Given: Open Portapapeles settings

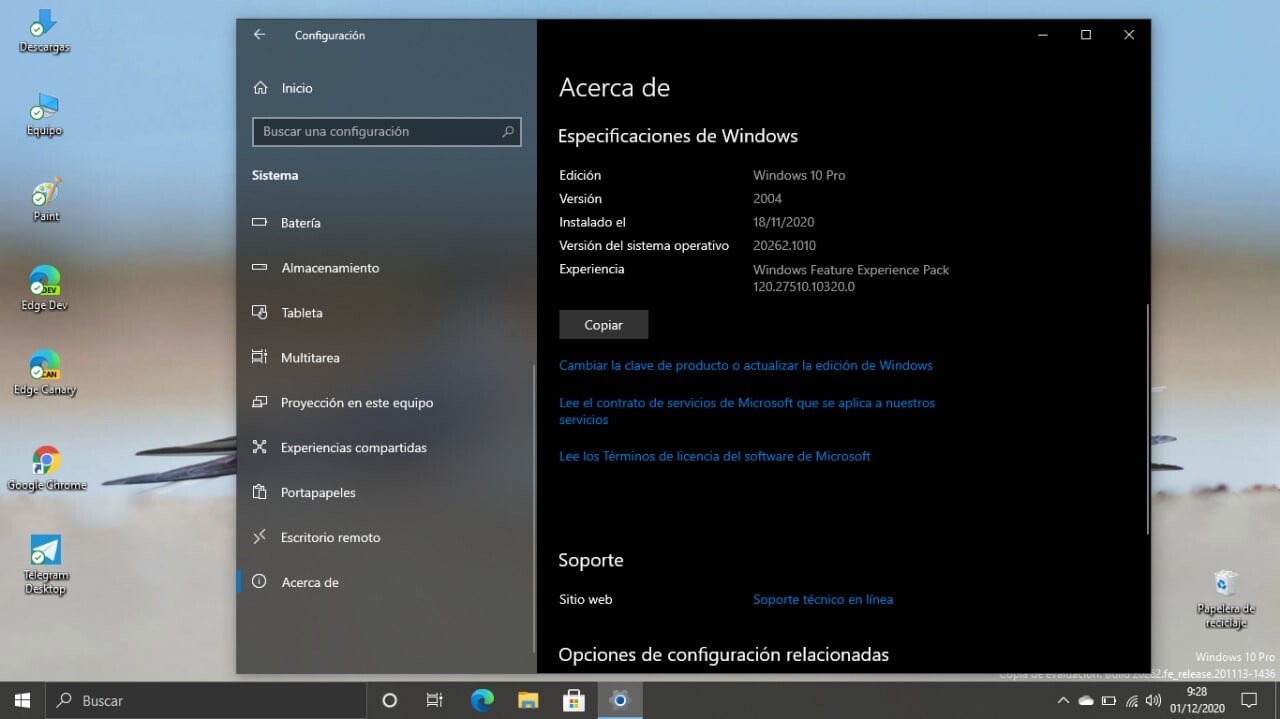Looking at the screenshot, I should tap(318, 493).
